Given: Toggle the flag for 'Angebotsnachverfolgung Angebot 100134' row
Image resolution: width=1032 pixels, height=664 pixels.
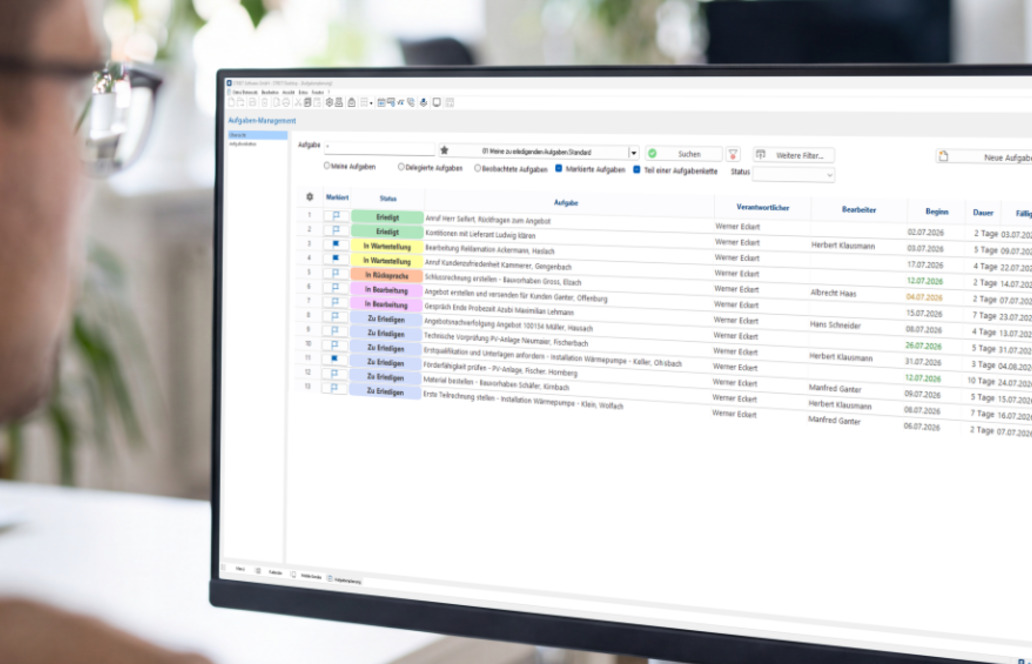Looking at the screenshot, I should tap(336, 317).
